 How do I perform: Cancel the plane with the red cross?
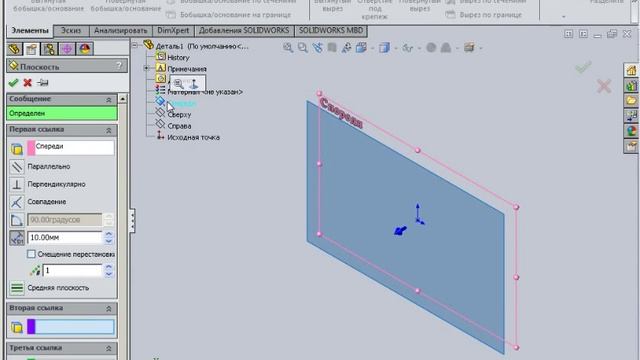(28, 83)
